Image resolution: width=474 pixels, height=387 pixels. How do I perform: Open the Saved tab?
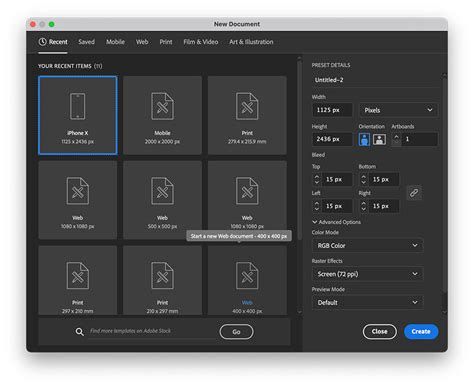[87, 42]
